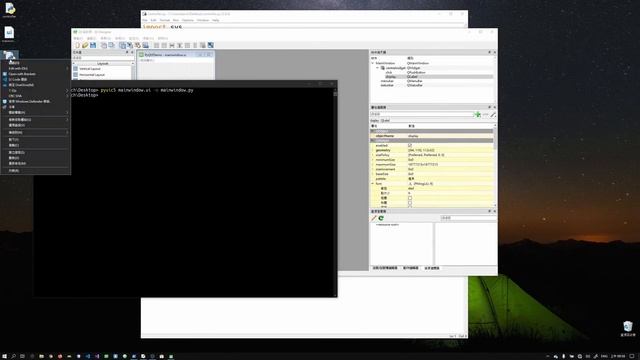Click the Vertical Layout widget icon
The image size is (640, 360).
pos(76,69)
